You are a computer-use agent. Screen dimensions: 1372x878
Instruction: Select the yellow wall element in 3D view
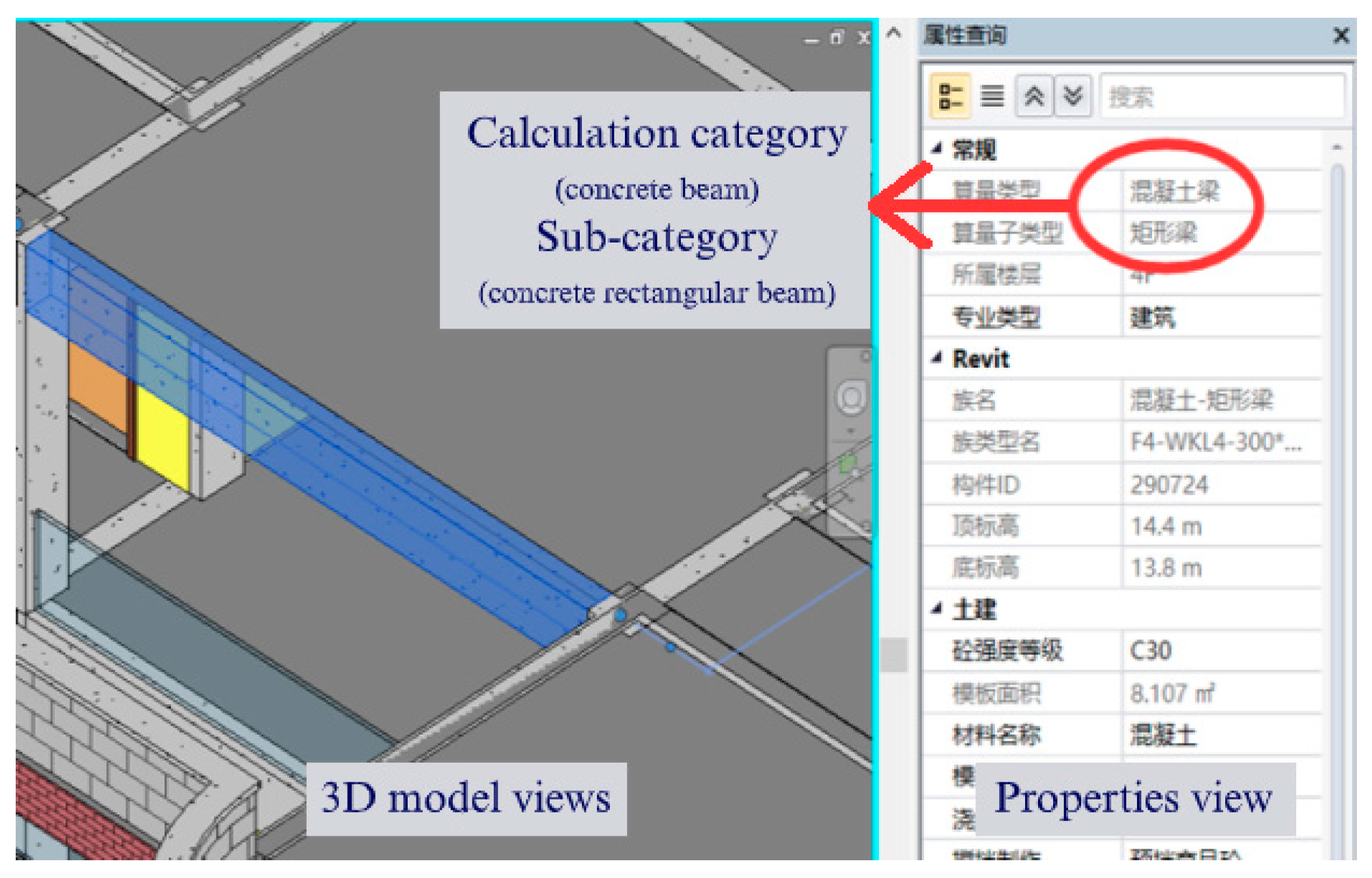tap(163, 434)
